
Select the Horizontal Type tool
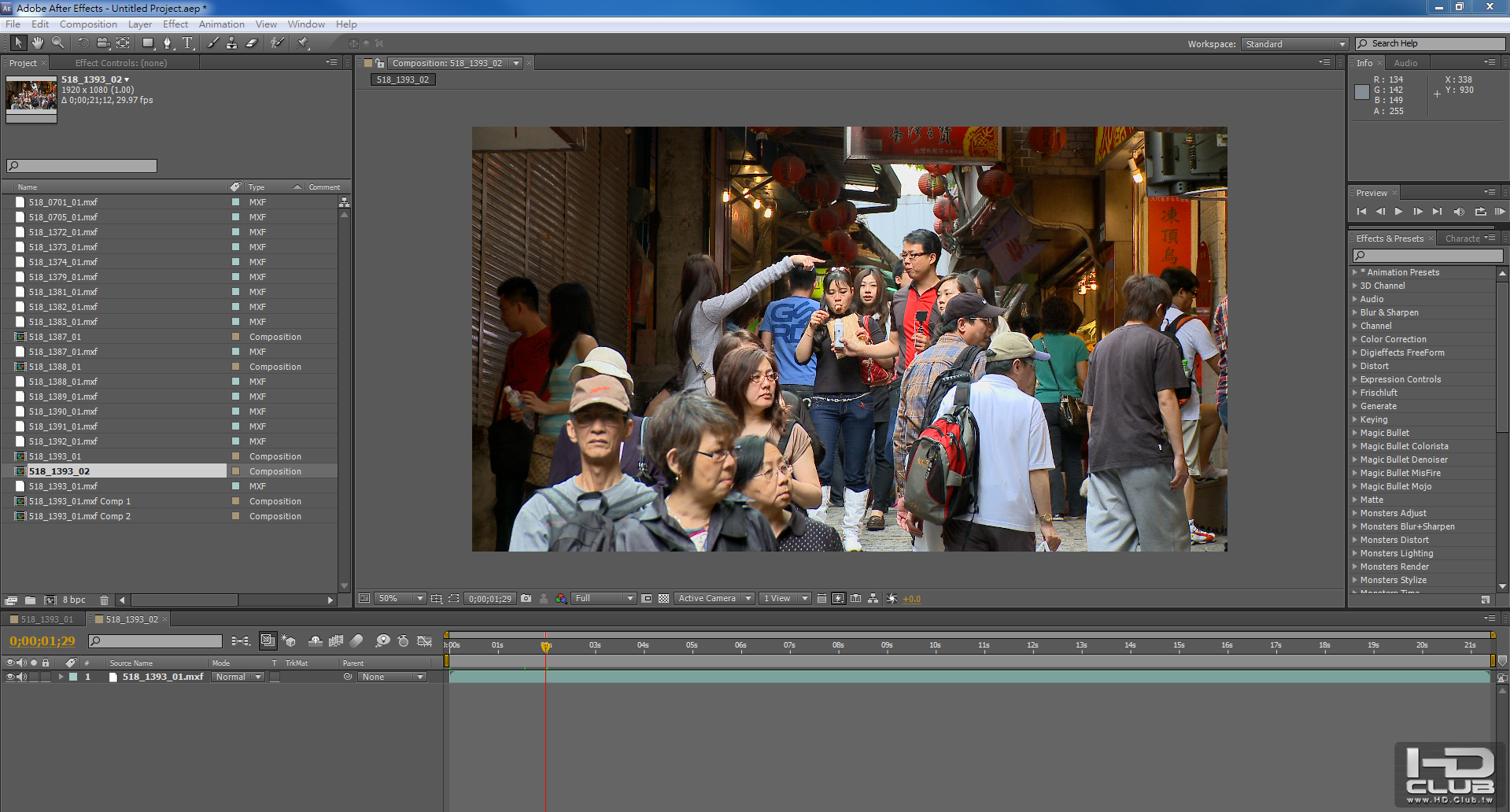[x=187, y=43]
